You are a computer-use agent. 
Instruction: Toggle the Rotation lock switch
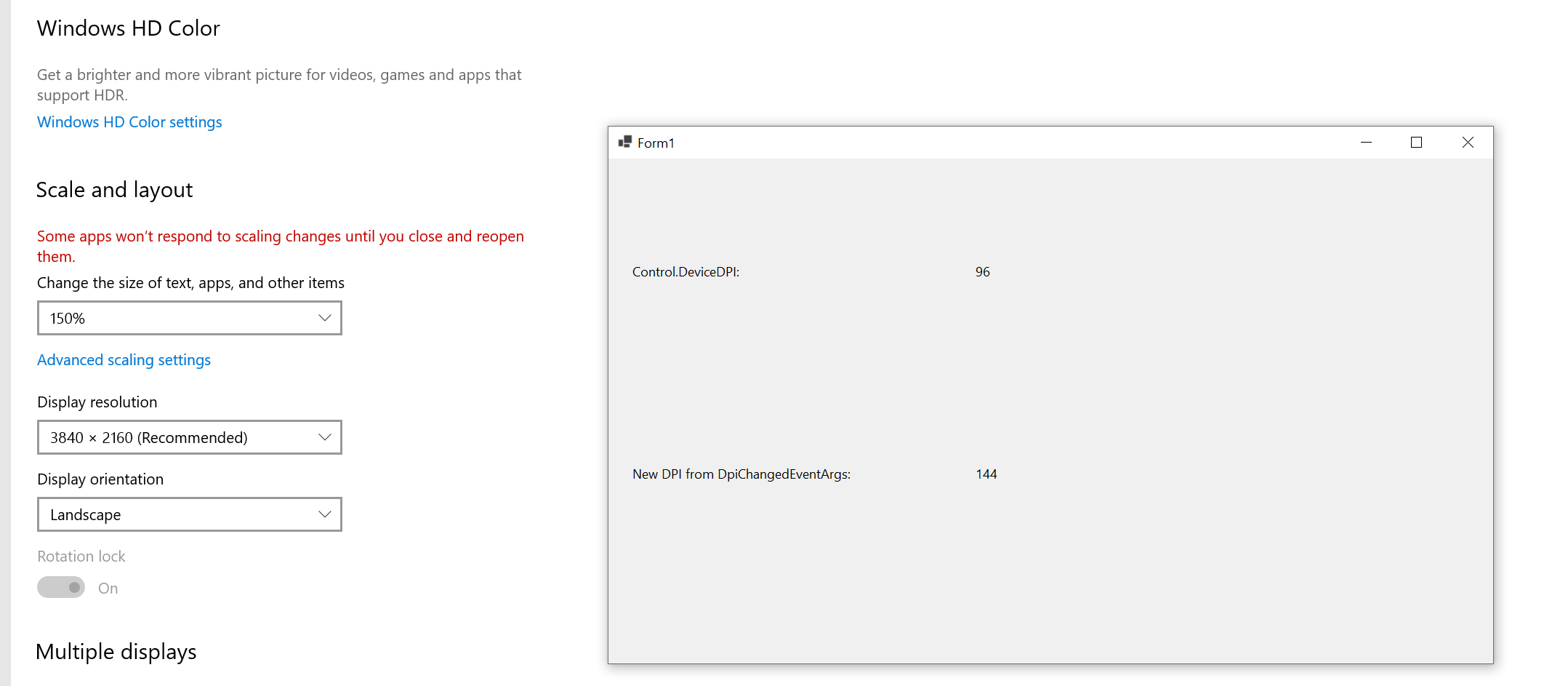point(61,587)
